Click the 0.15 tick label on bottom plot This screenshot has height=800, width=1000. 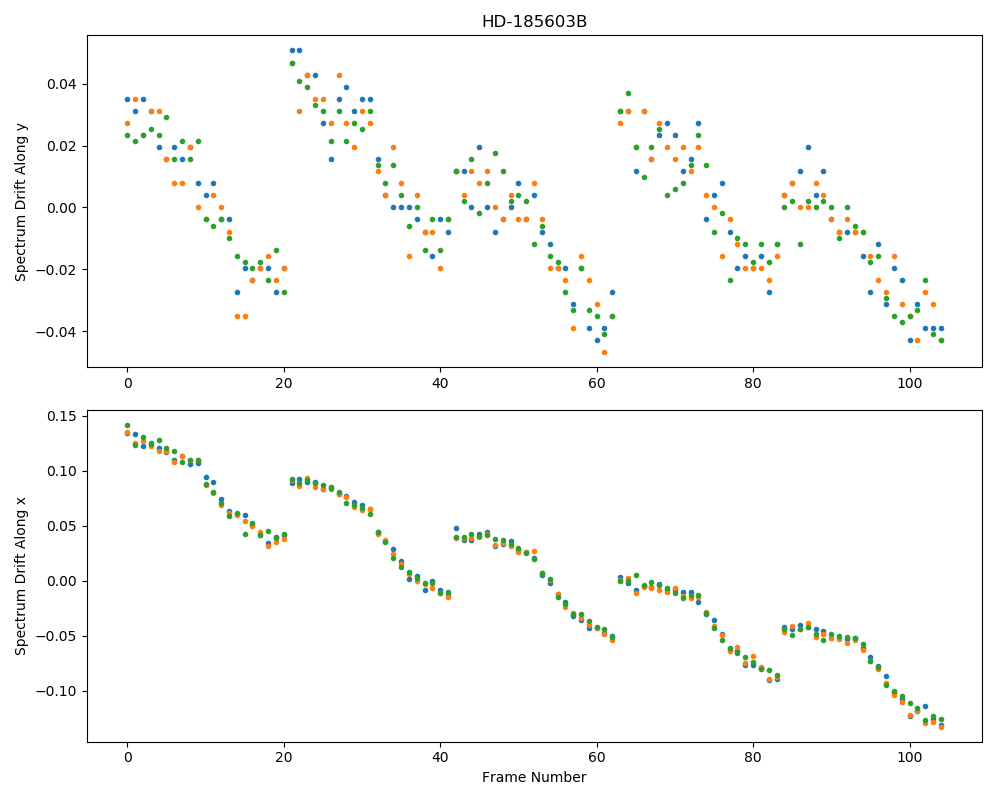click(62, 417)
